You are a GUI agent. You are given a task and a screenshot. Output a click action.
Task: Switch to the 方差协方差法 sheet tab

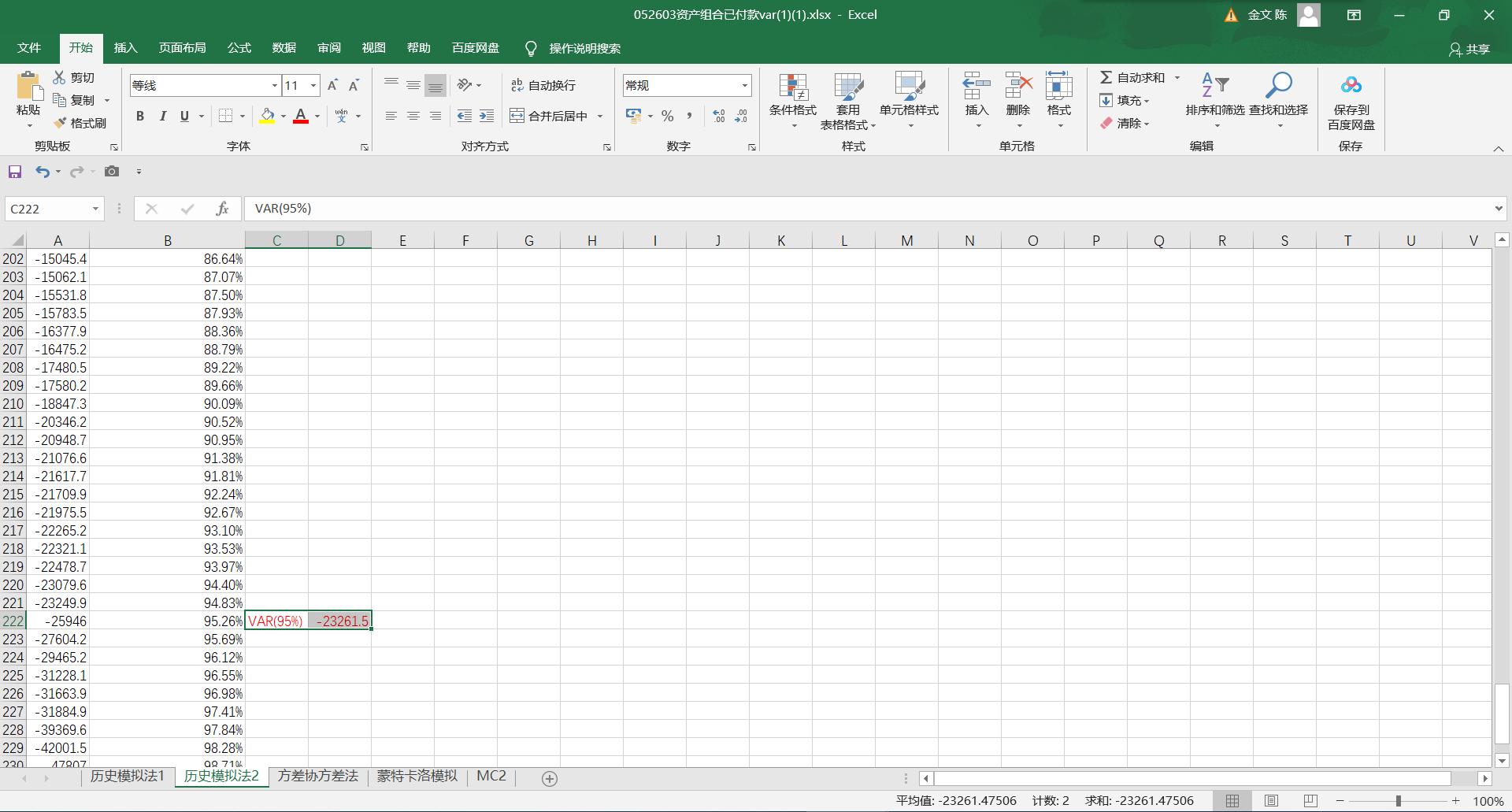[x=317, y=777]
